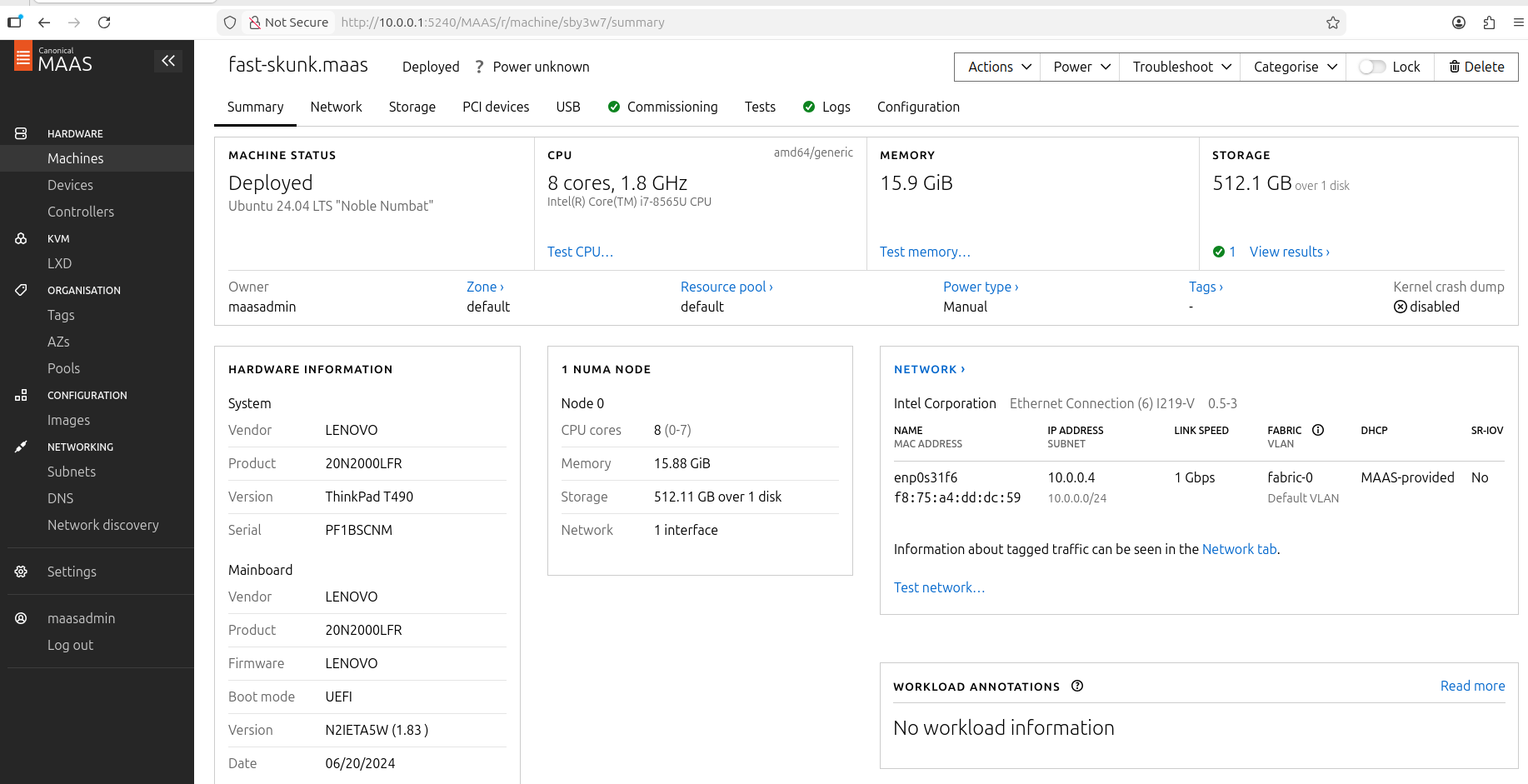1528x784 pixels.
Task: Click the browser reload icon
Action: pyautogui.click(x=104, y=22)
